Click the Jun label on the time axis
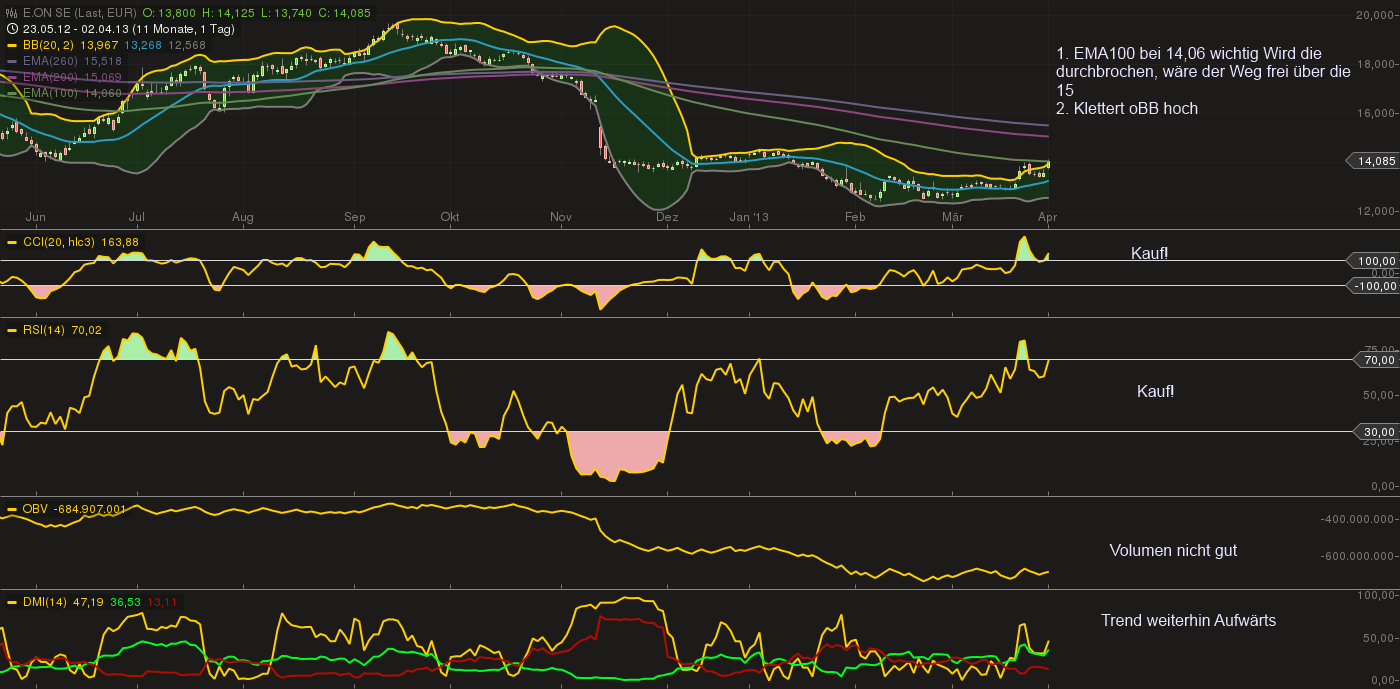The height and width of the screenshot is (689, 1400). pos(35,216)
